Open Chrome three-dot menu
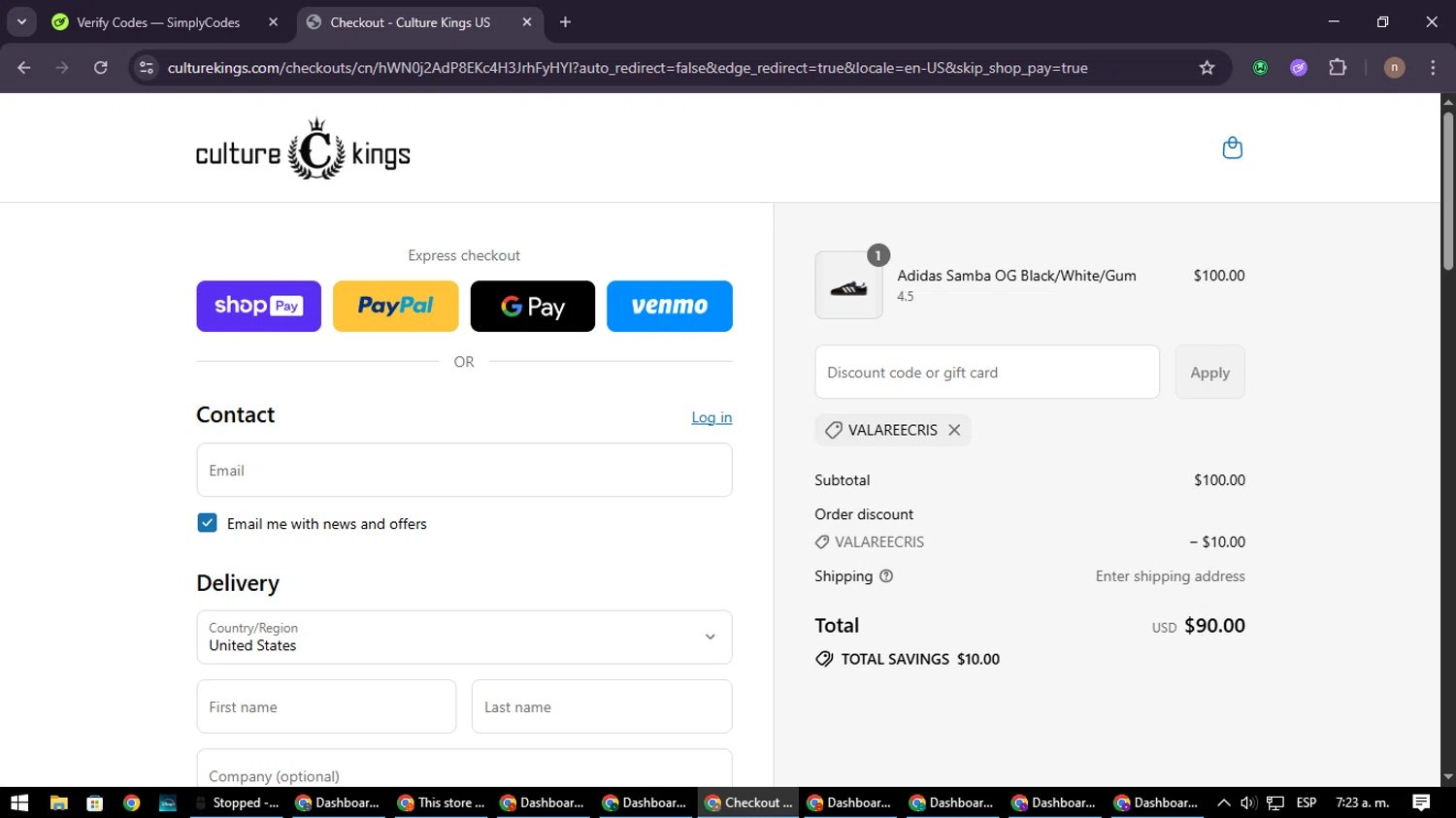 click(1433, 68)
